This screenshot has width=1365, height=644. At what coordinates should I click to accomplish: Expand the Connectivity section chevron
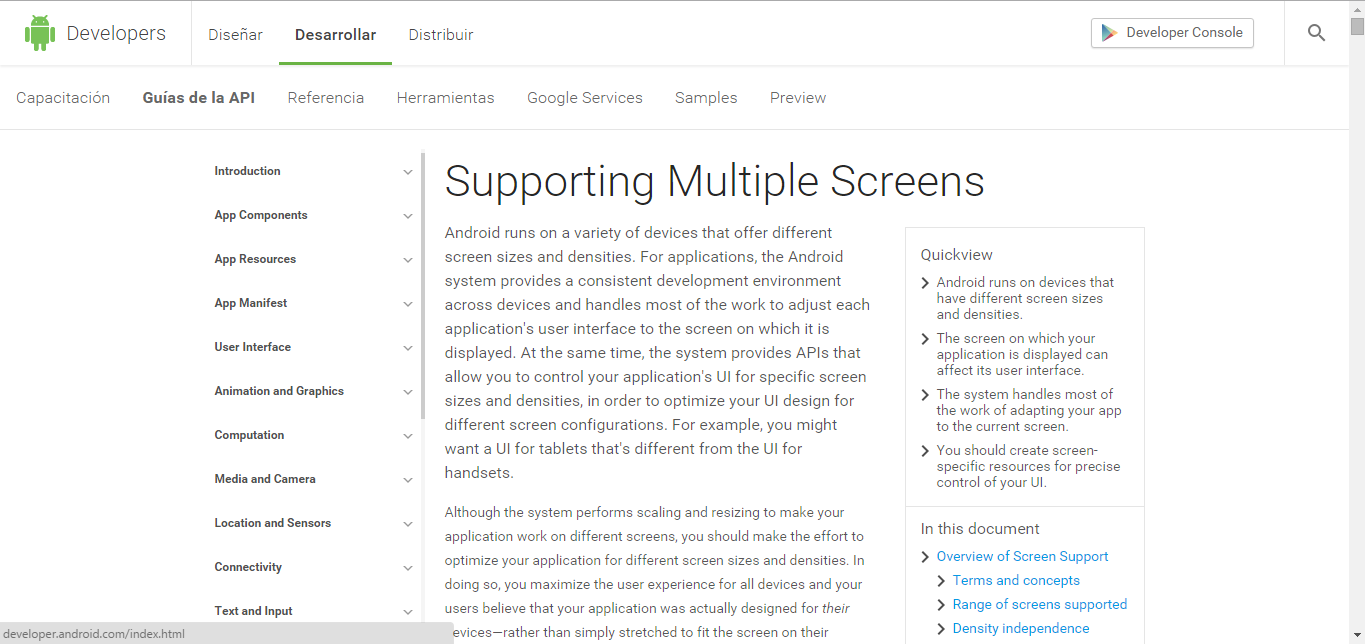point(407,568)
